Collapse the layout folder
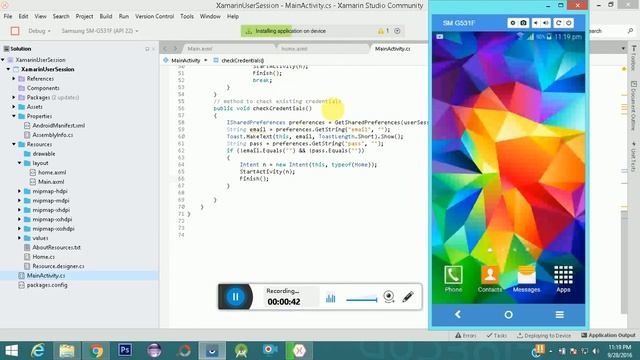The width and height of the screenshot is (640, 360). click(x=20, y=163)
